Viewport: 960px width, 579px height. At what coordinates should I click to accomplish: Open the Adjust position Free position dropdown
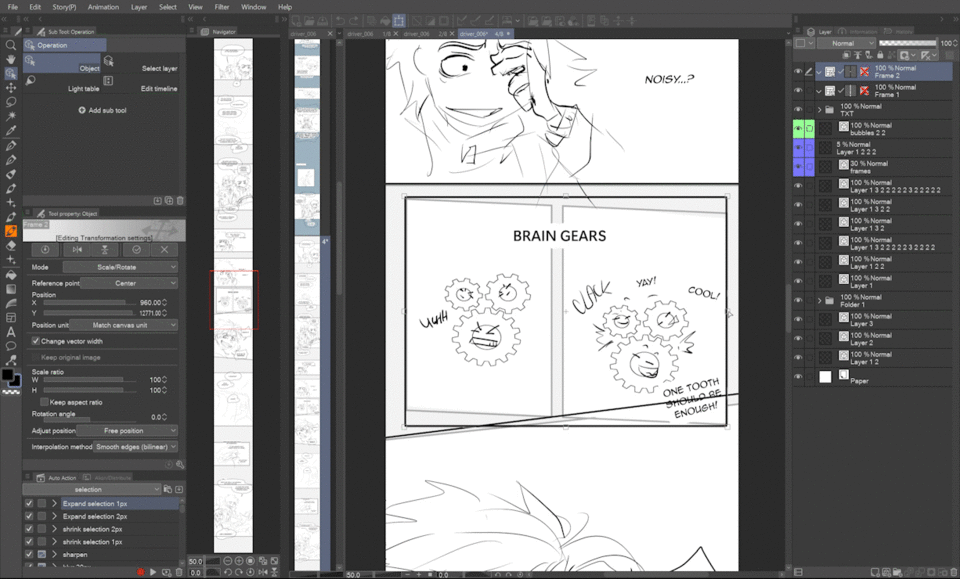(127, 430)
